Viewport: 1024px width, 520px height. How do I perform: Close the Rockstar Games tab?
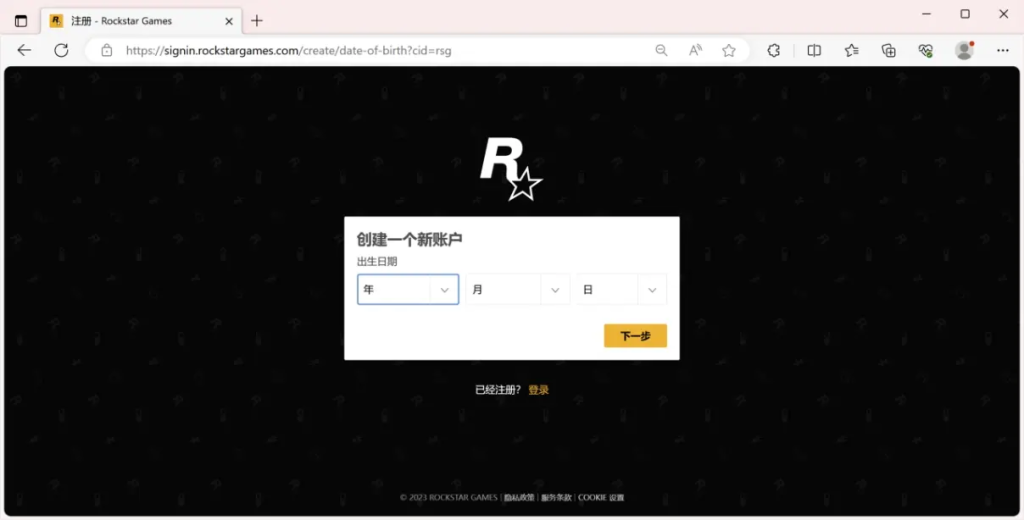(229, 21)
